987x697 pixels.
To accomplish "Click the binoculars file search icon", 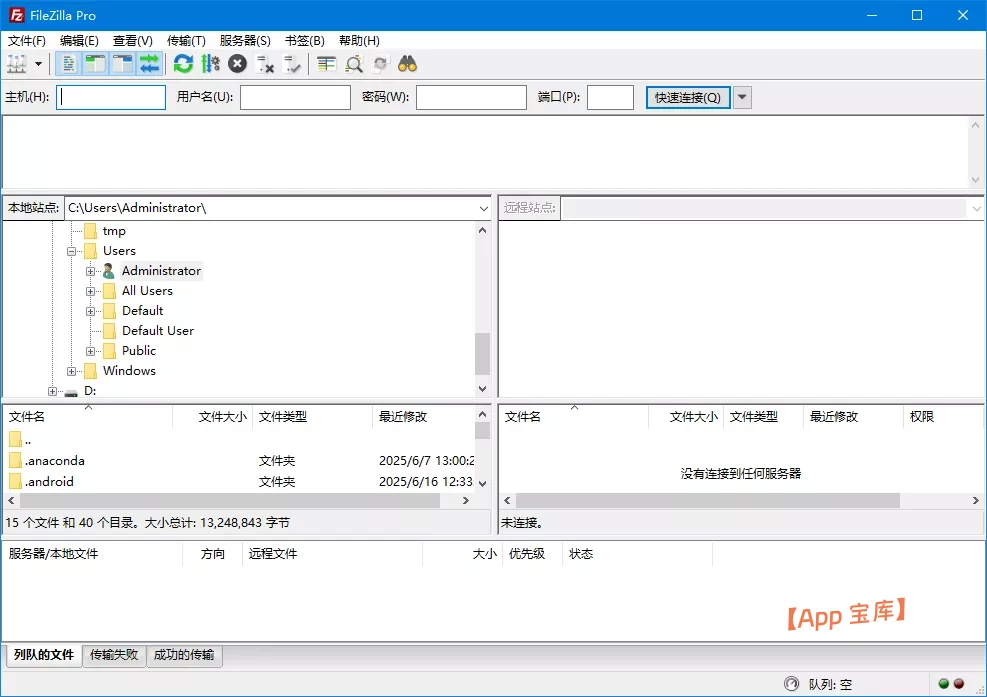I will [x=407, y=64].
